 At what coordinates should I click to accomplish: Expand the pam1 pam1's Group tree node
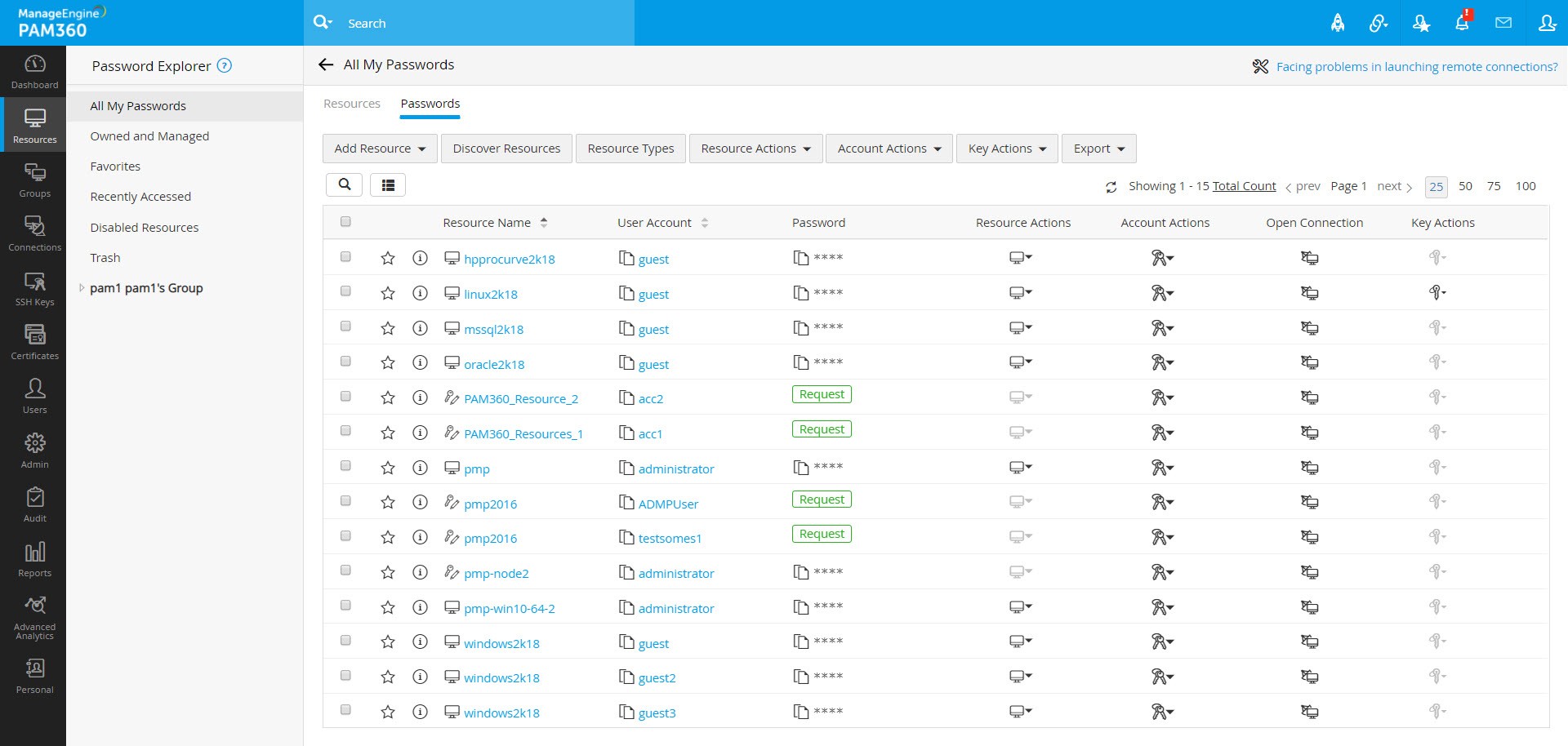[82, 287]
